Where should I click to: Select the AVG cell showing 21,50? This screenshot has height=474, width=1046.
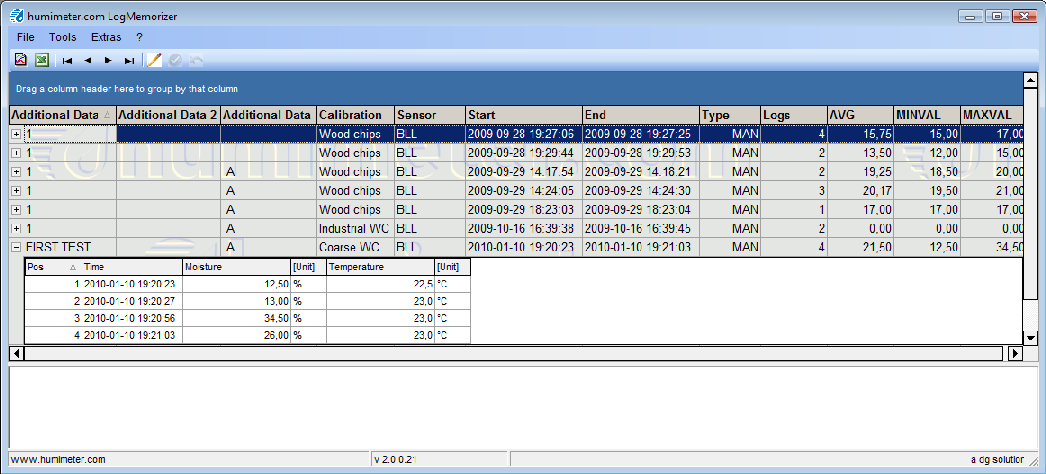point(861,247)
